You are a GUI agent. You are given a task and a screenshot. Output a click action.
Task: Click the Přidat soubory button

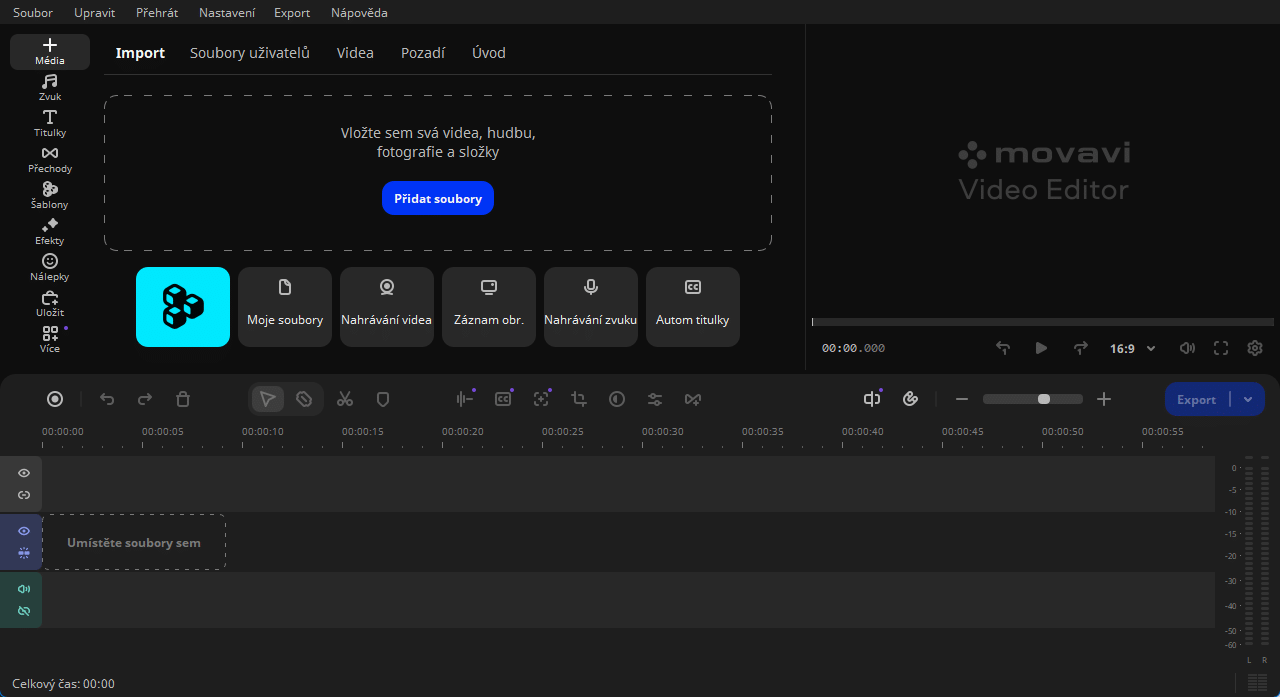[438, 198]
